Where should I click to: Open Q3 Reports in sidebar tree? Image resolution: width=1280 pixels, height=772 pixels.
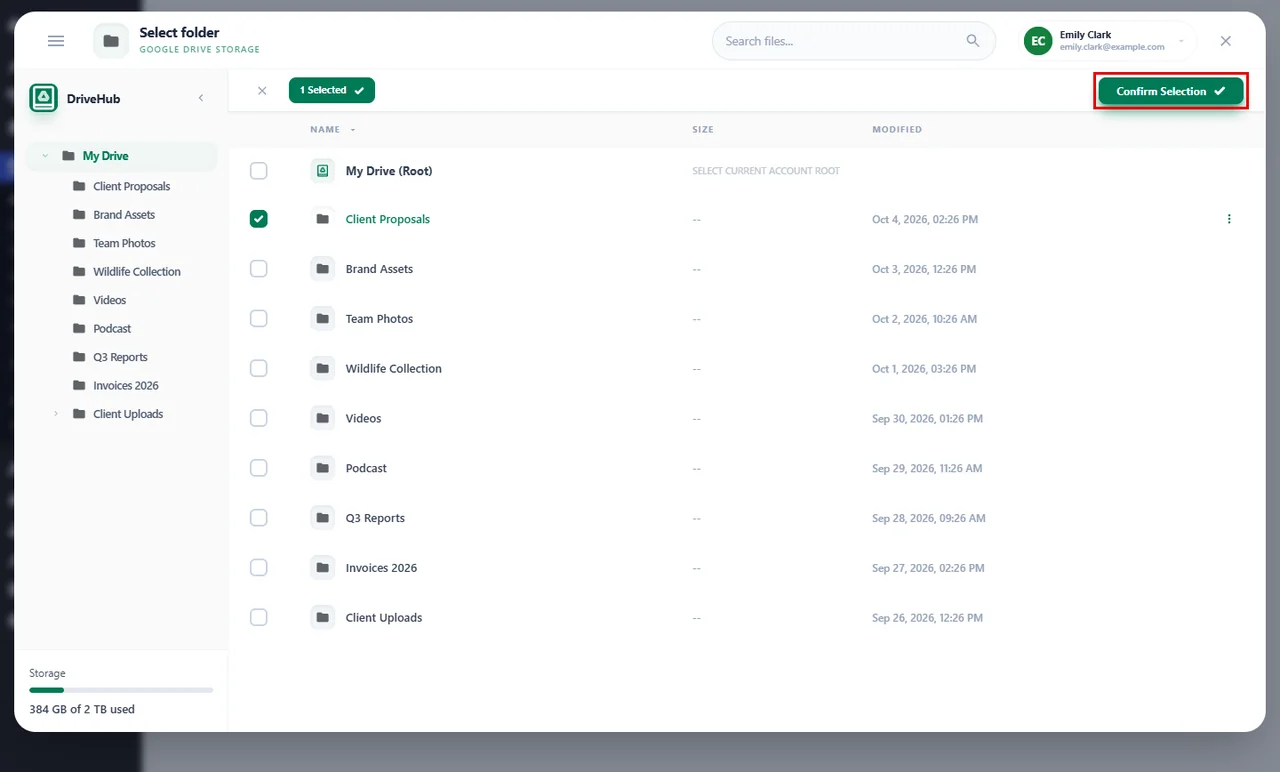120,357
